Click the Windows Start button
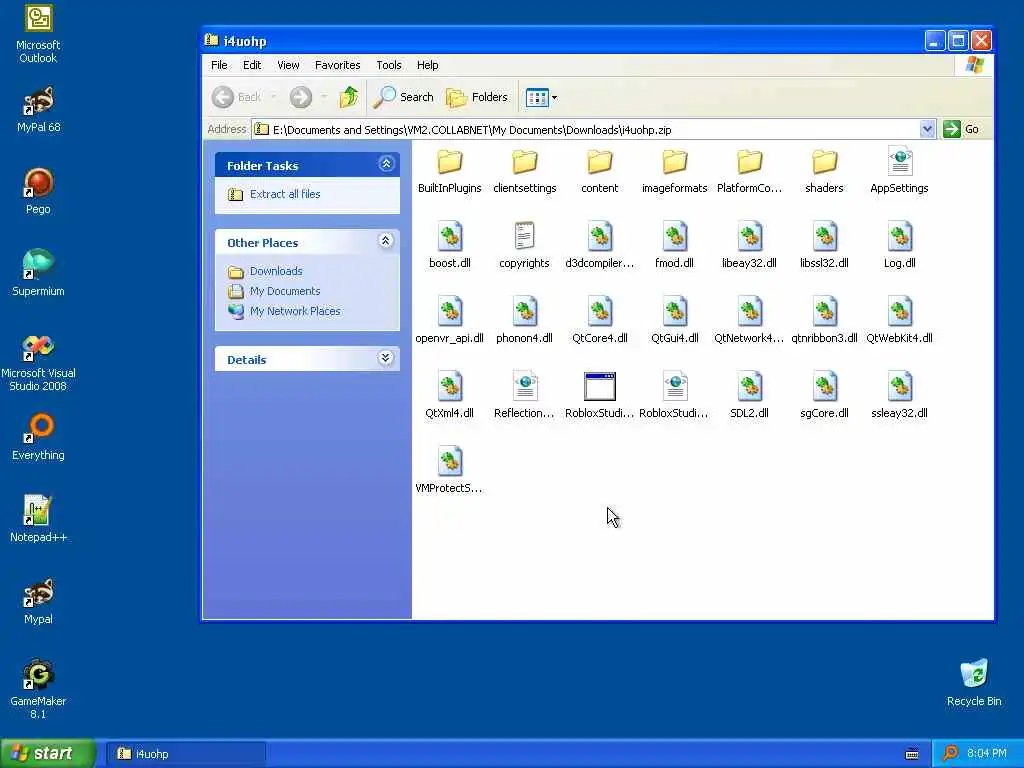 point(47,754)
